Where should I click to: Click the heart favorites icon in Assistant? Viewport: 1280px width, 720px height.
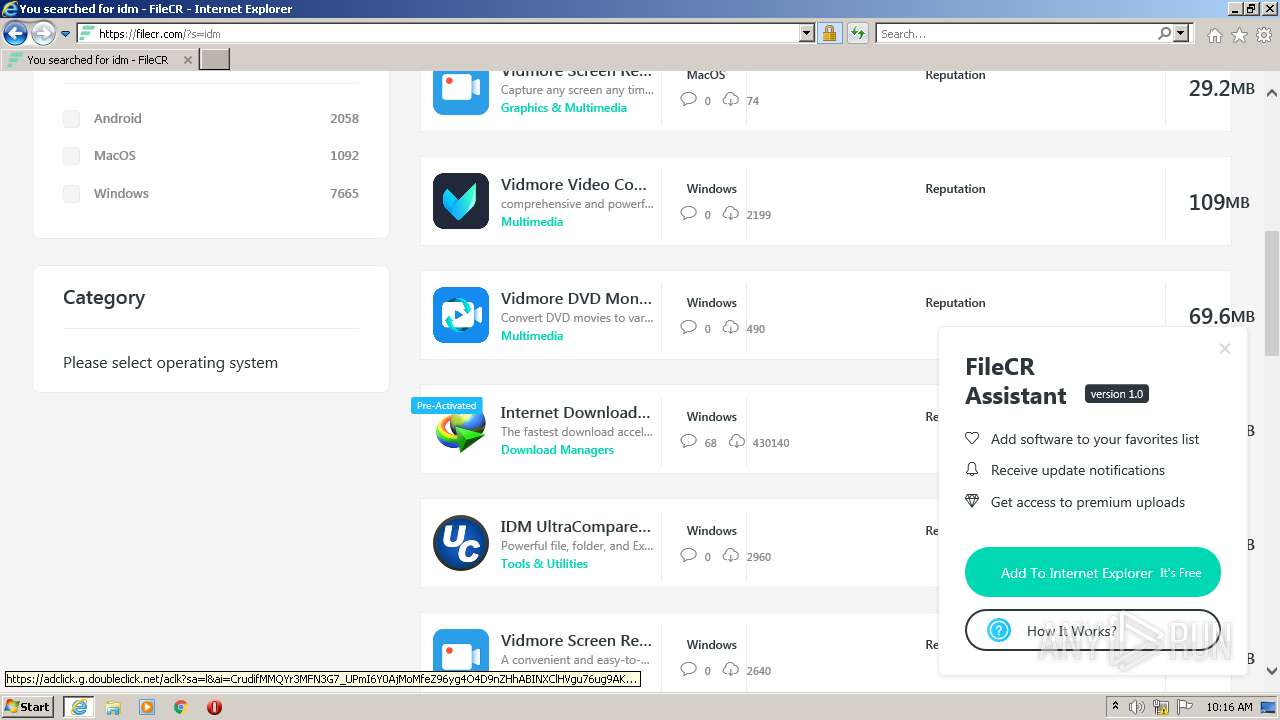click(972, 438)
